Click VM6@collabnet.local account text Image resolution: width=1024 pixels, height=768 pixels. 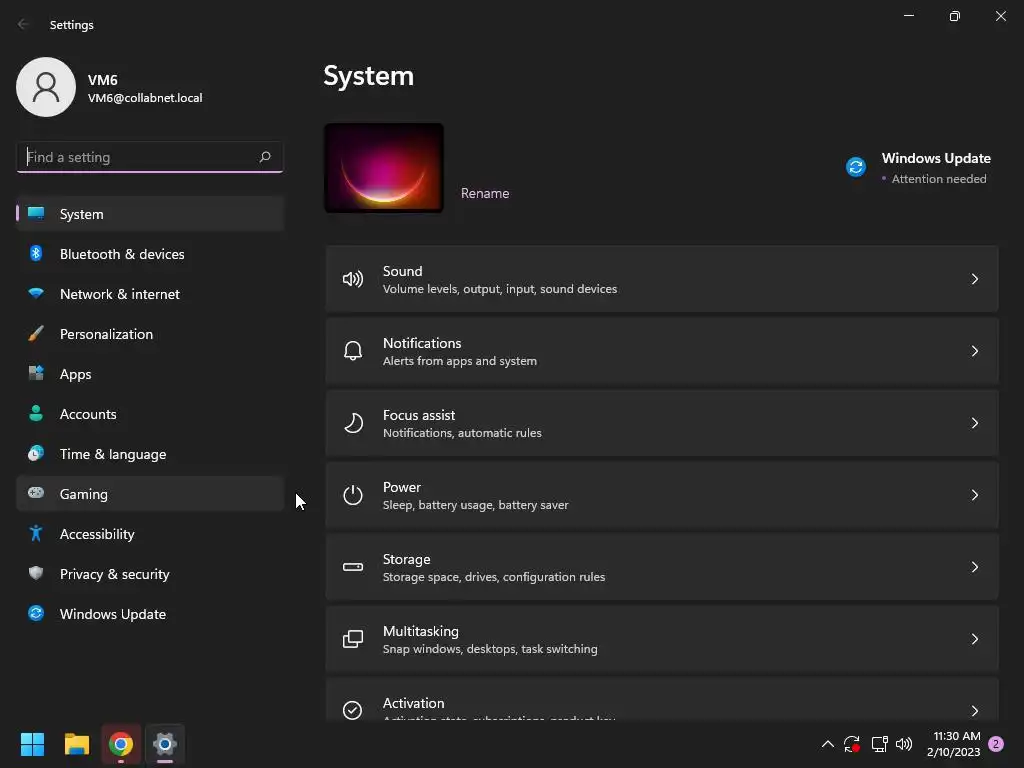tap(145, 98)
